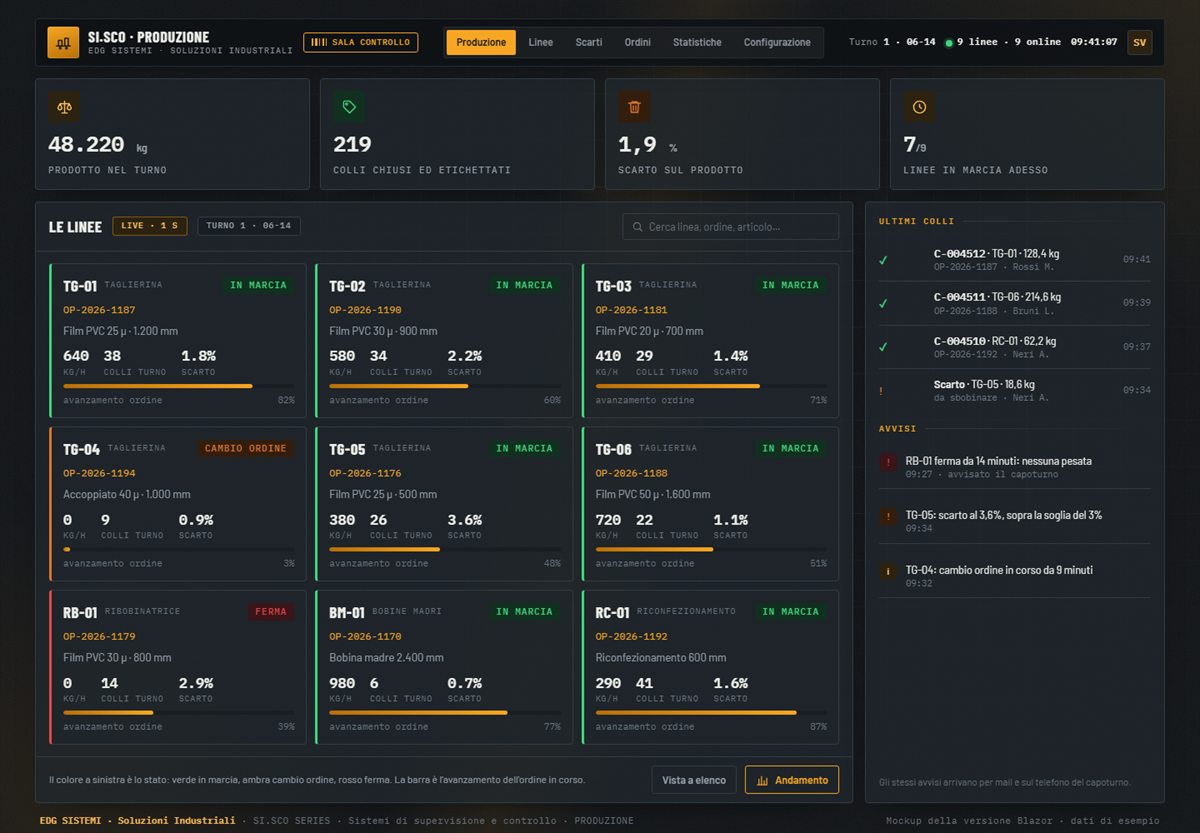Click the green online status dot
The image size is (1200, 833).
click(x=948, y=43)
